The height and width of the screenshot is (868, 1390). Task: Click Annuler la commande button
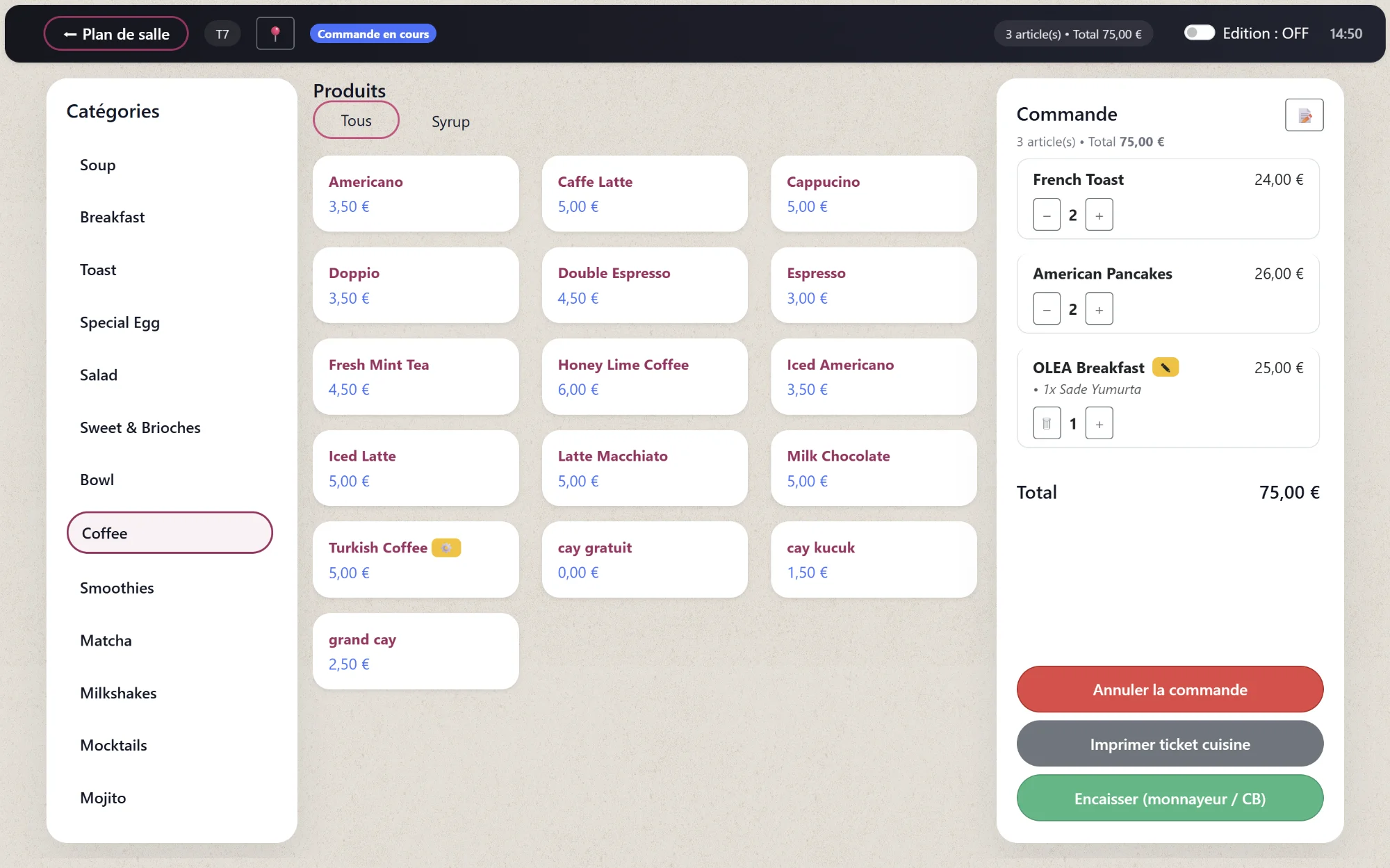click(x=1170, y=689)
